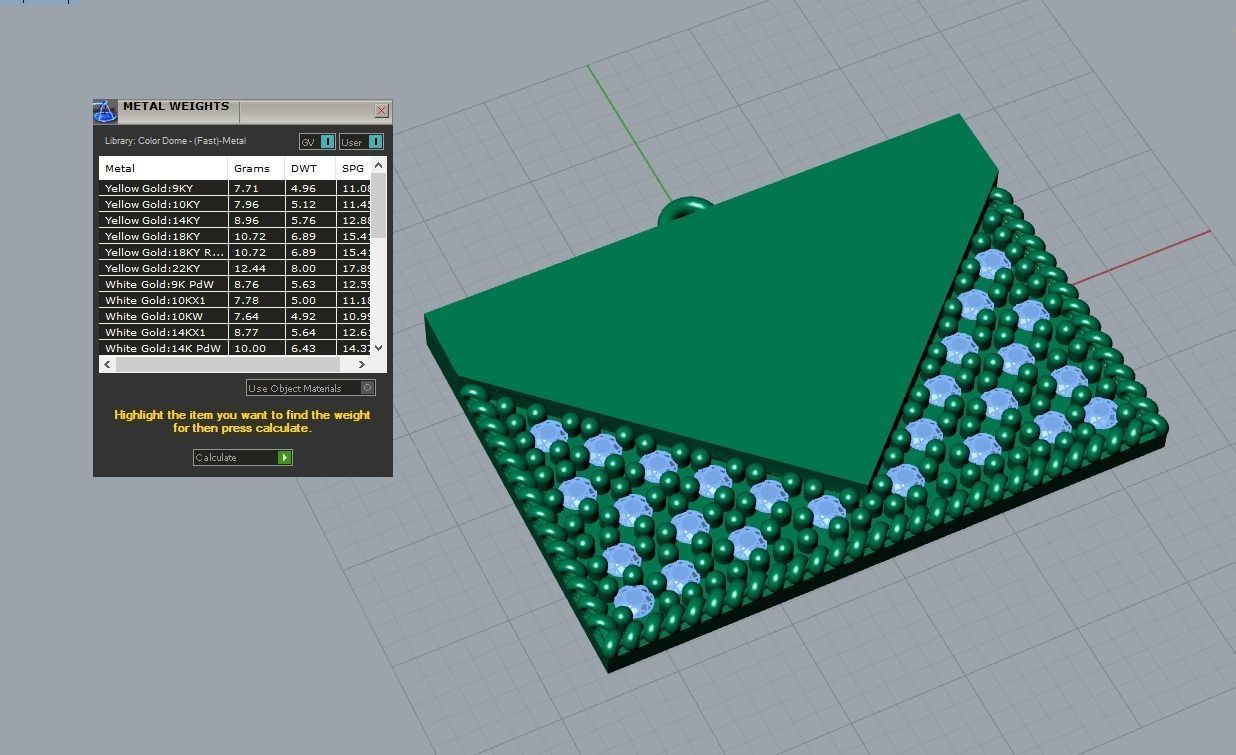Click the 8.00 DWT value

(303, 268)
